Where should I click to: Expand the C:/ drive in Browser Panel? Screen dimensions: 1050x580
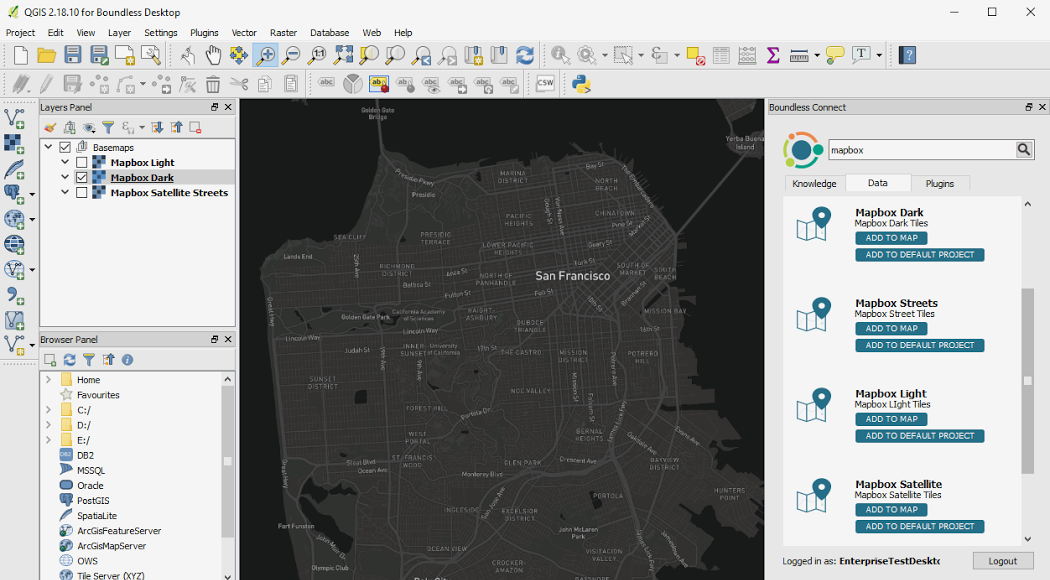point(48,410)
